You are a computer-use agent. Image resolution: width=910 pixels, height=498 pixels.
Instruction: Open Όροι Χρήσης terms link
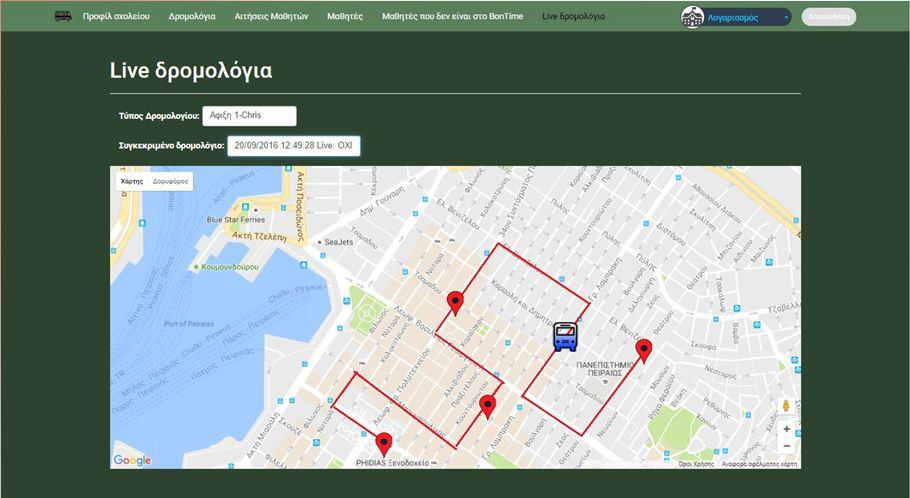coord(696,464)
